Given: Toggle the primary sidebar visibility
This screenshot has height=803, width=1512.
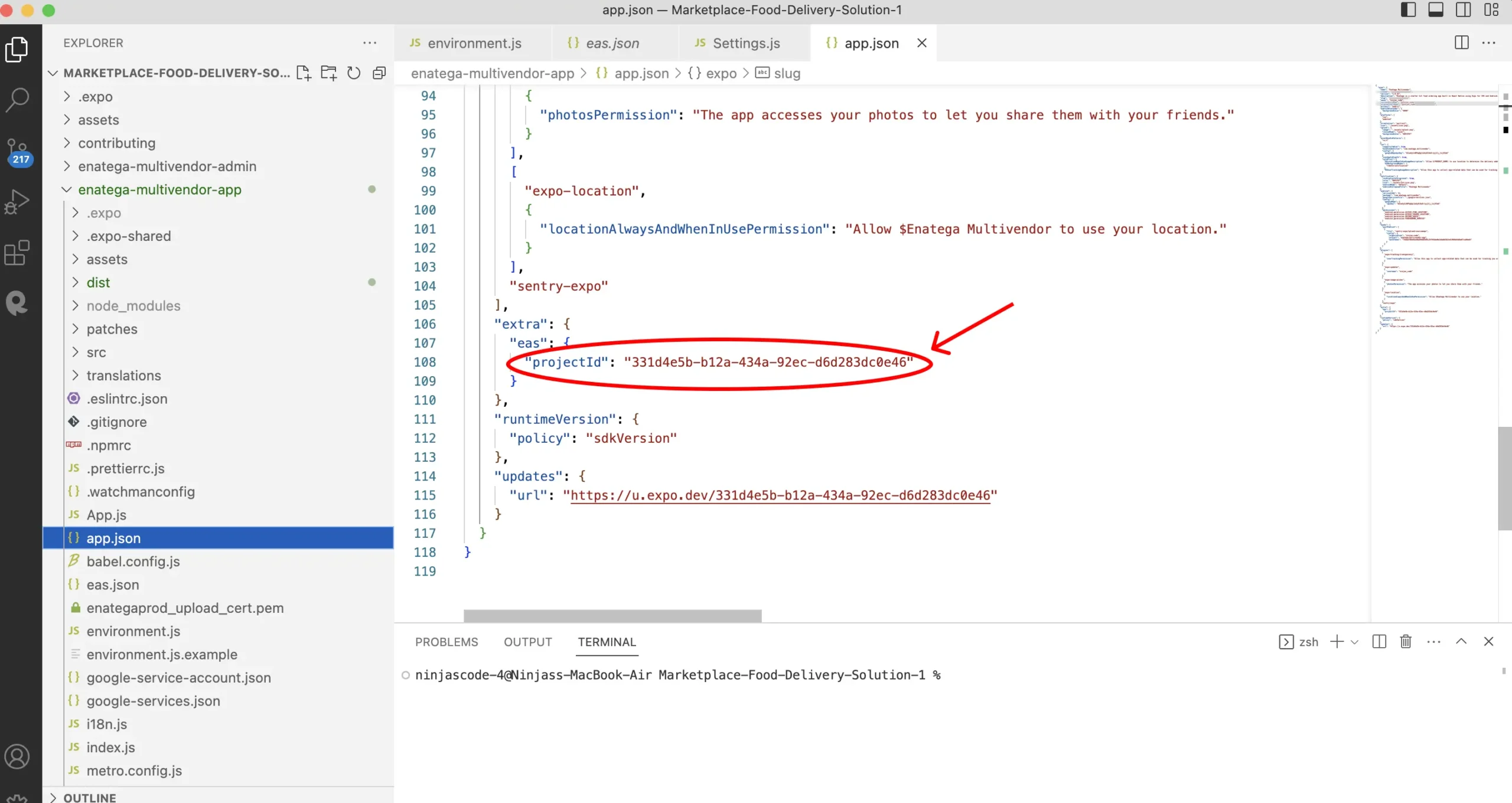Looking at the screenshot, I should tap(1408, 10).
